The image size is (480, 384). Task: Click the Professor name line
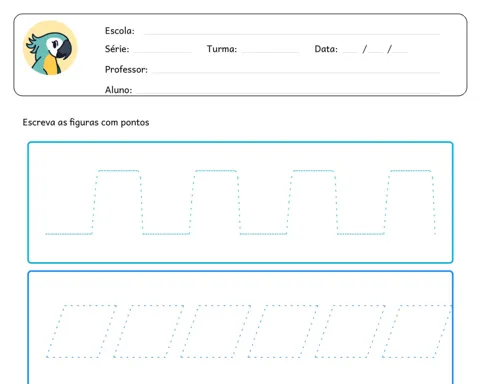296,71
